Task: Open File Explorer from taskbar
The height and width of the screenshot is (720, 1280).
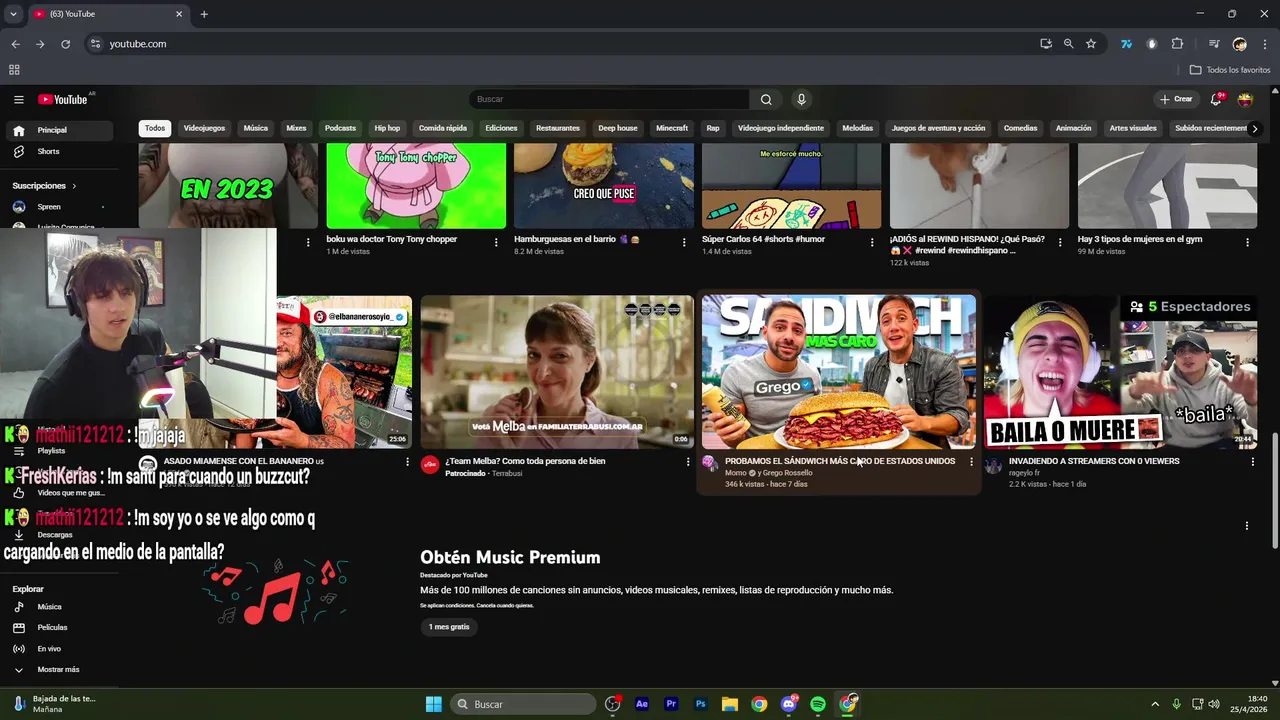Action: (x=730, y=704)
